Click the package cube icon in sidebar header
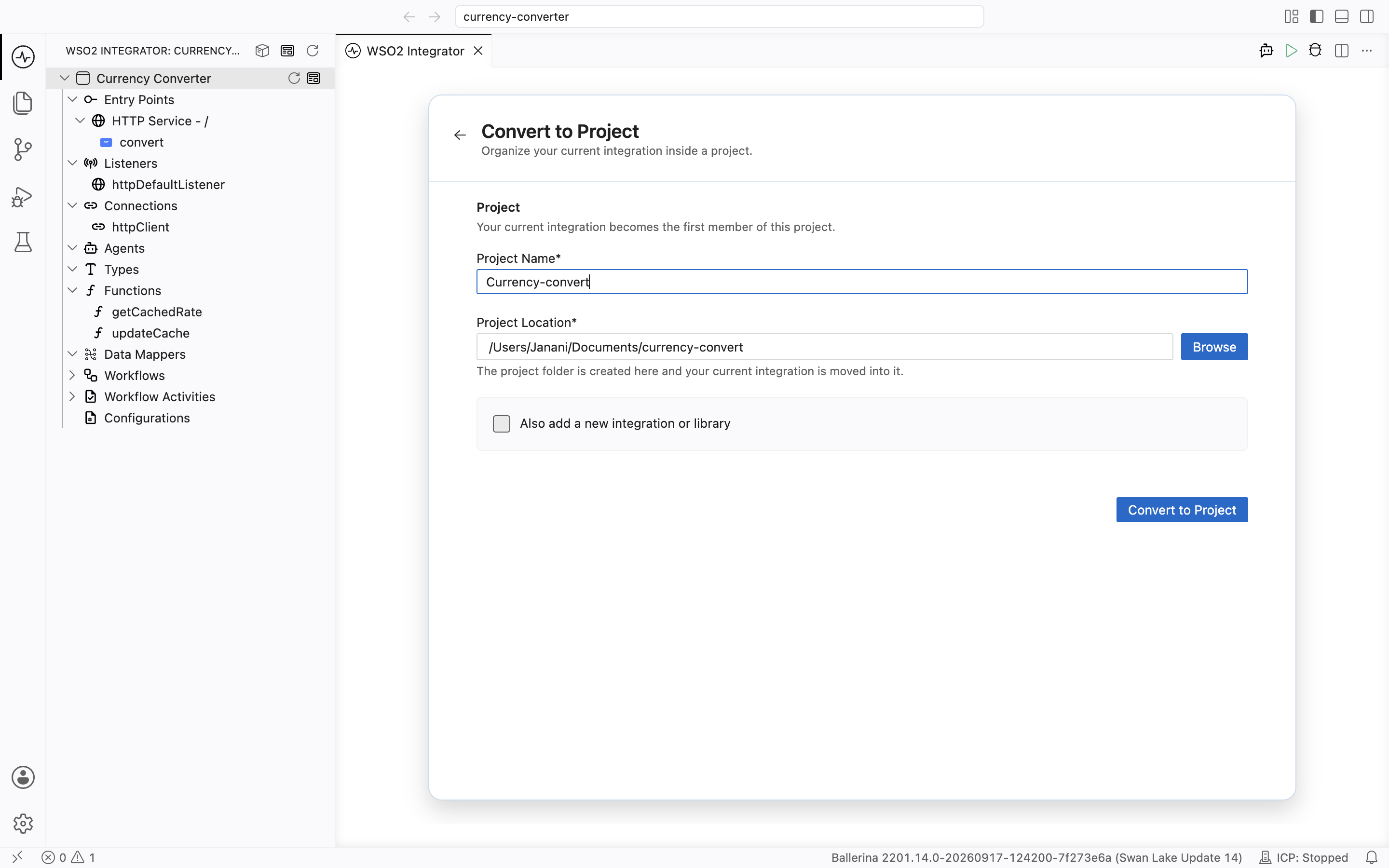Viewport: 1389px width, 868px height. tap(262, 51)
